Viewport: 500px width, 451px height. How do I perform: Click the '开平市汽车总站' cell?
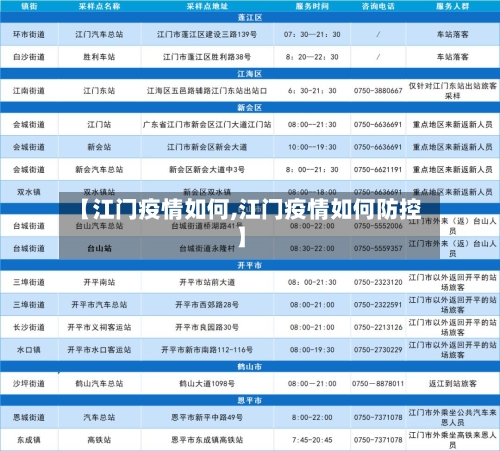99,305
